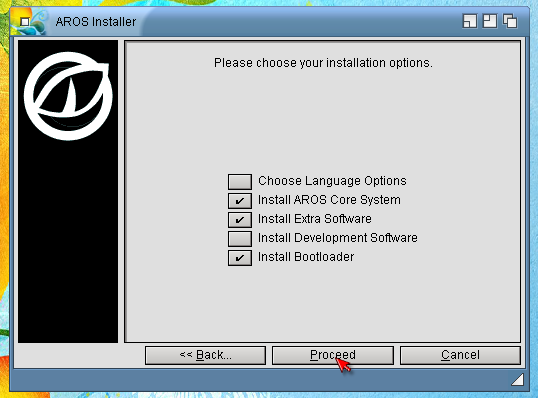Click the AROS cat-eye logo
538x398 pixels.
point(68,96)
